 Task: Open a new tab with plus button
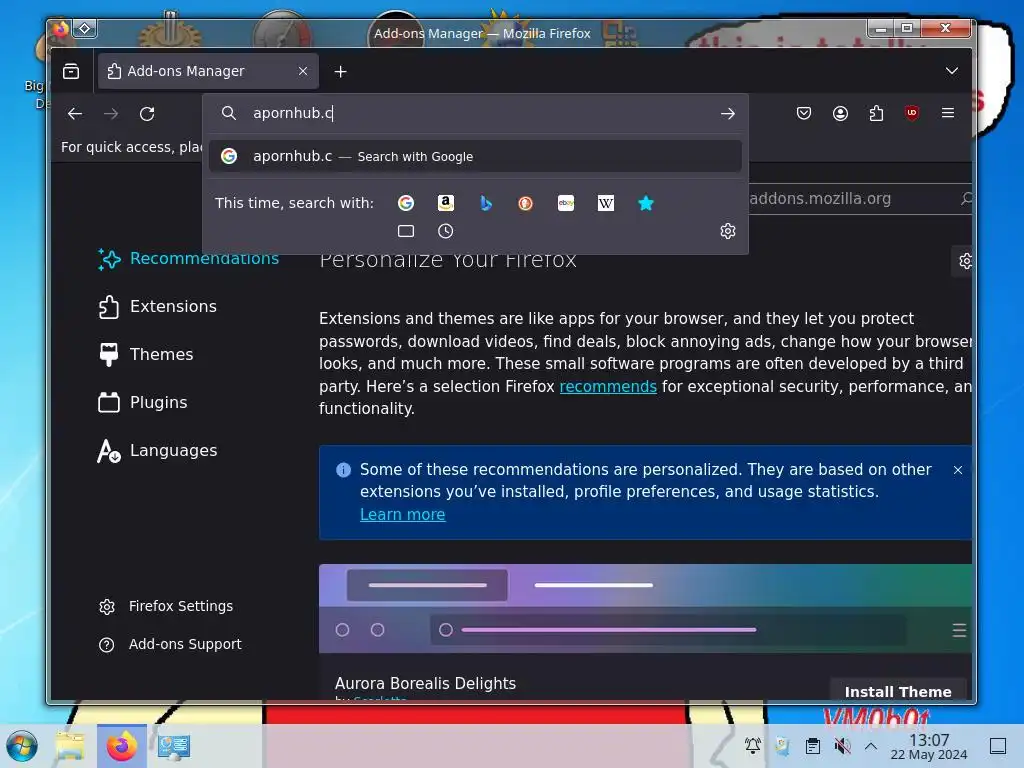click(340, 71)
